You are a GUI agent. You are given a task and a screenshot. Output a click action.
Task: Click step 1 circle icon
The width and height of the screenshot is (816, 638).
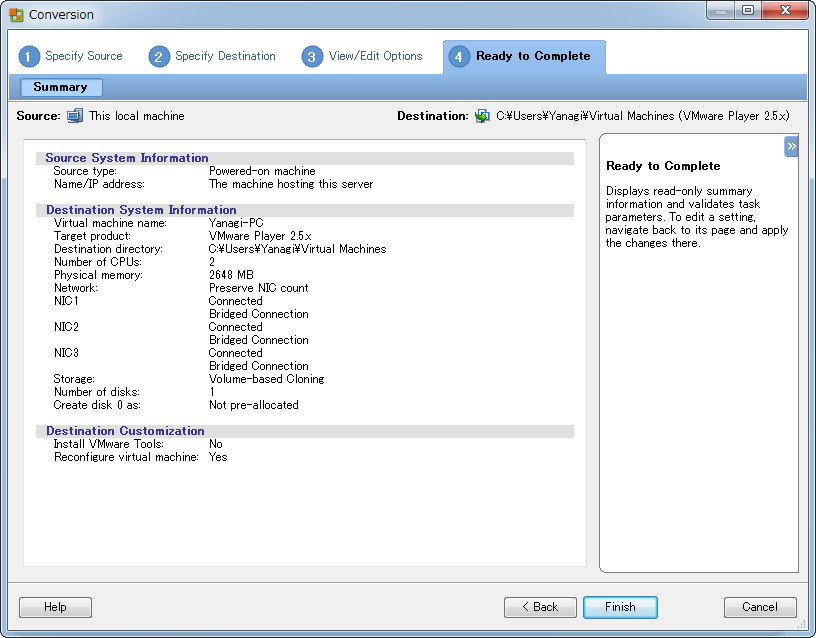coord(29,56)
